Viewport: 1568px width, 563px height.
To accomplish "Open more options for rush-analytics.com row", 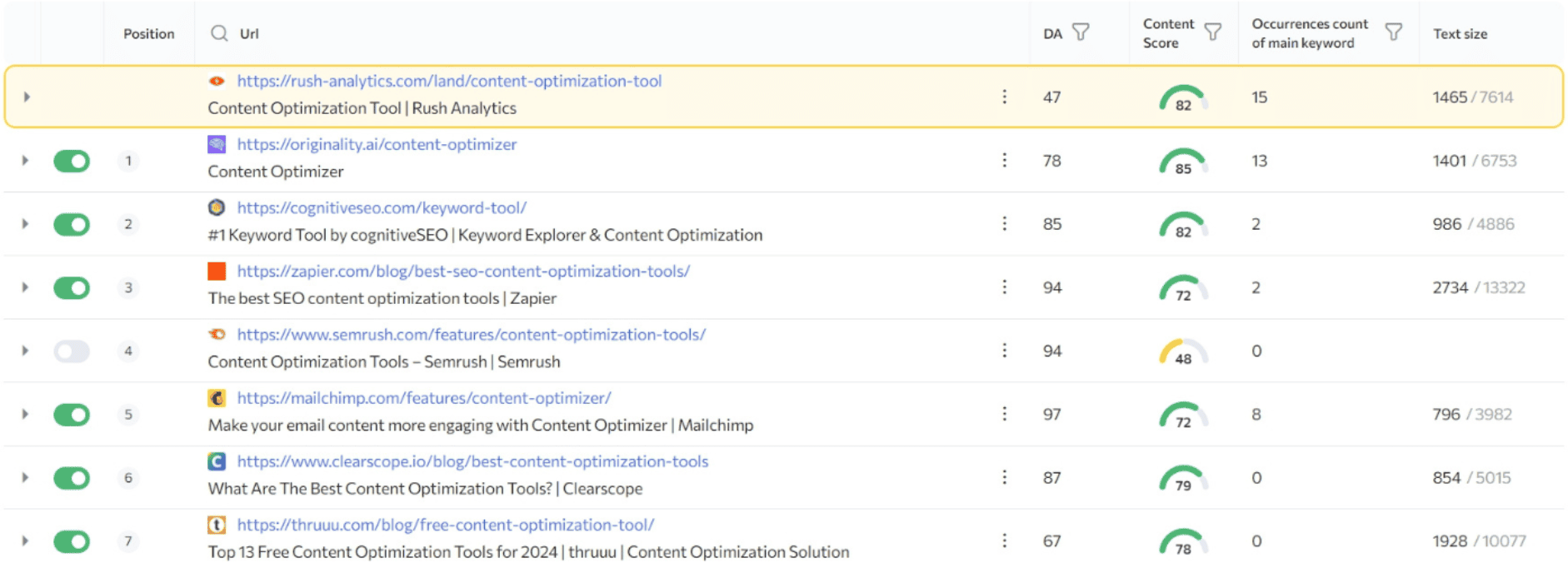I will point(1005,97).
